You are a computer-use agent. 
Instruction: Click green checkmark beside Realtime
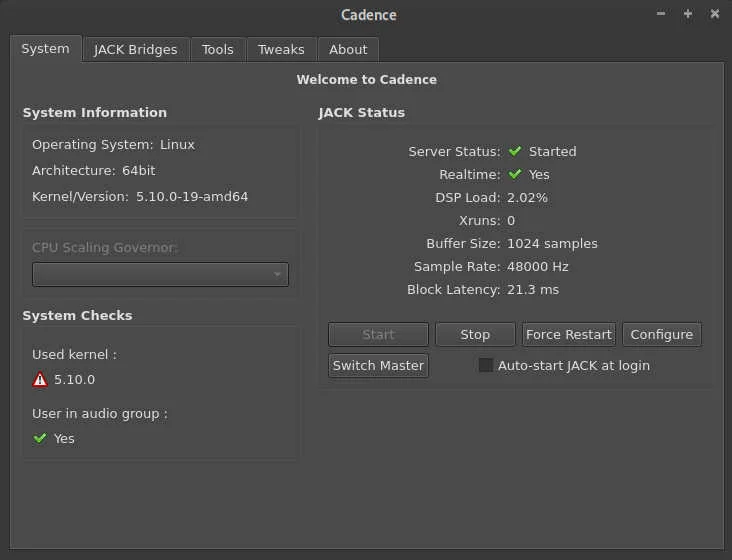pos(515,174)
